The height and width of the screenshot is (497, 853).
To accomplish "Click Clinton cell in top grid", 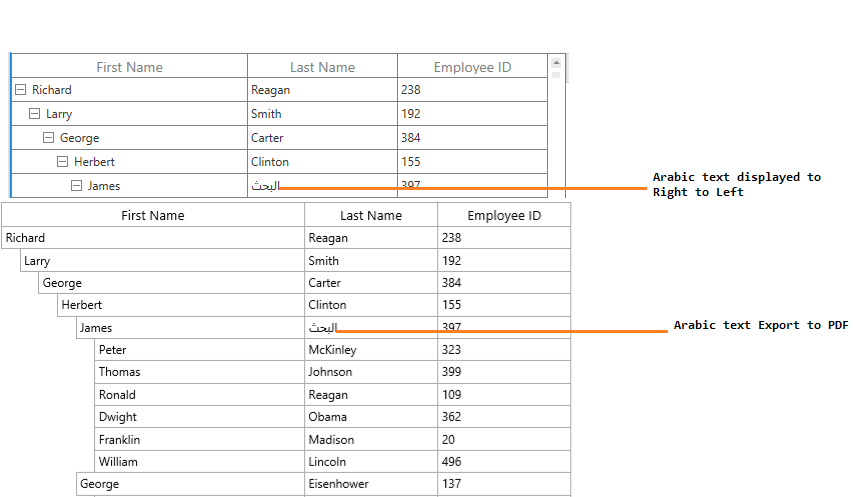I will coord(322,161).
